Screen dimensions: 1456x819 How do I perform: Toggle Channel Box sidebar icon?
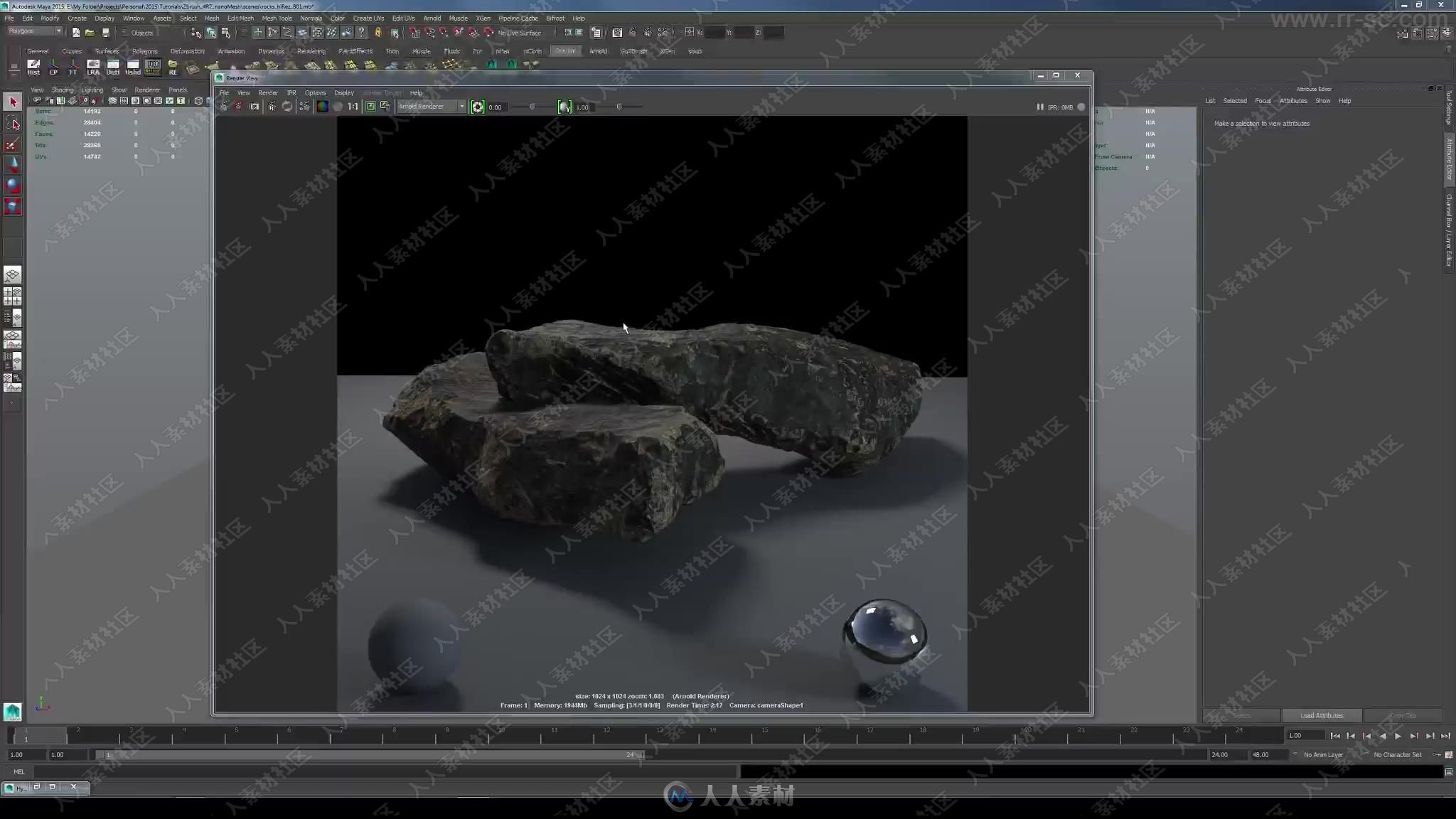point(1446,33)
